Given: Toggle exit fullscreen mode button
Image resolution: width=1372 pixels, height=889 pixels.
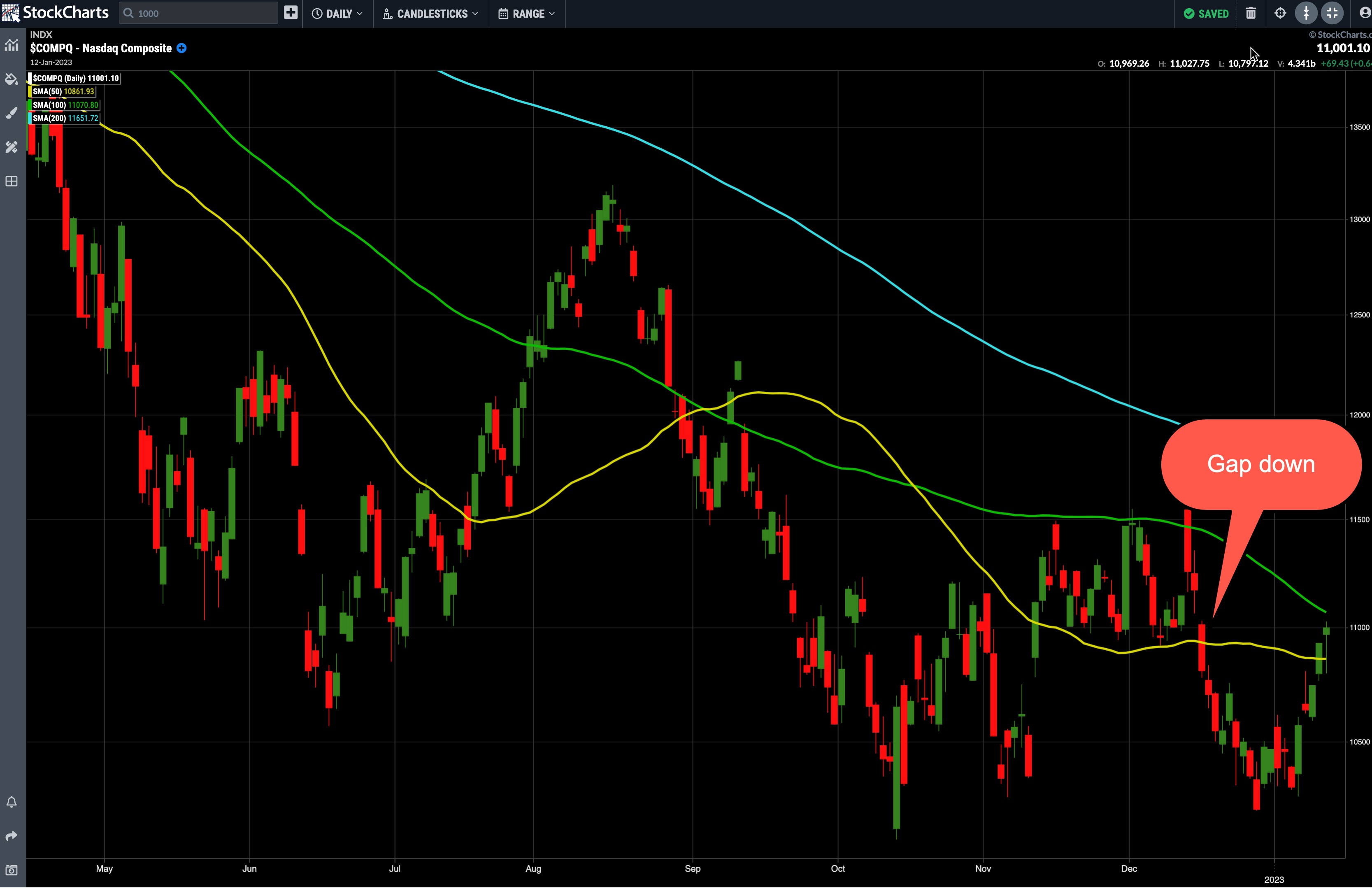Looking at the screenshot, I should tap(1332, 13).
